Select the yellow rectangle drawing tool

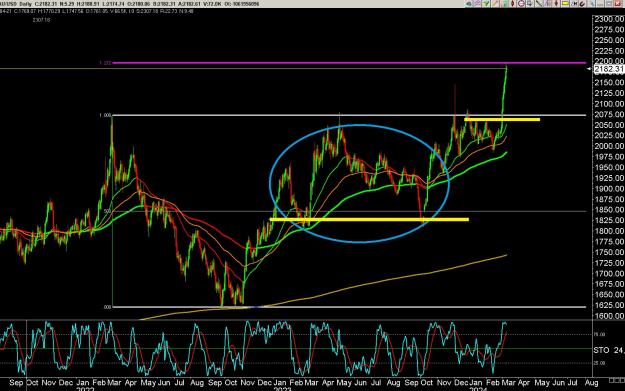pyautogui.click(x=564, y=3)
